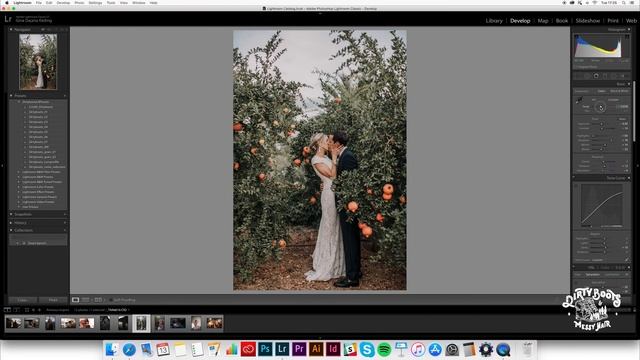This screenshot has height=360, width=640.
Task: Switch to the Map module
Action: coord(543,20)
